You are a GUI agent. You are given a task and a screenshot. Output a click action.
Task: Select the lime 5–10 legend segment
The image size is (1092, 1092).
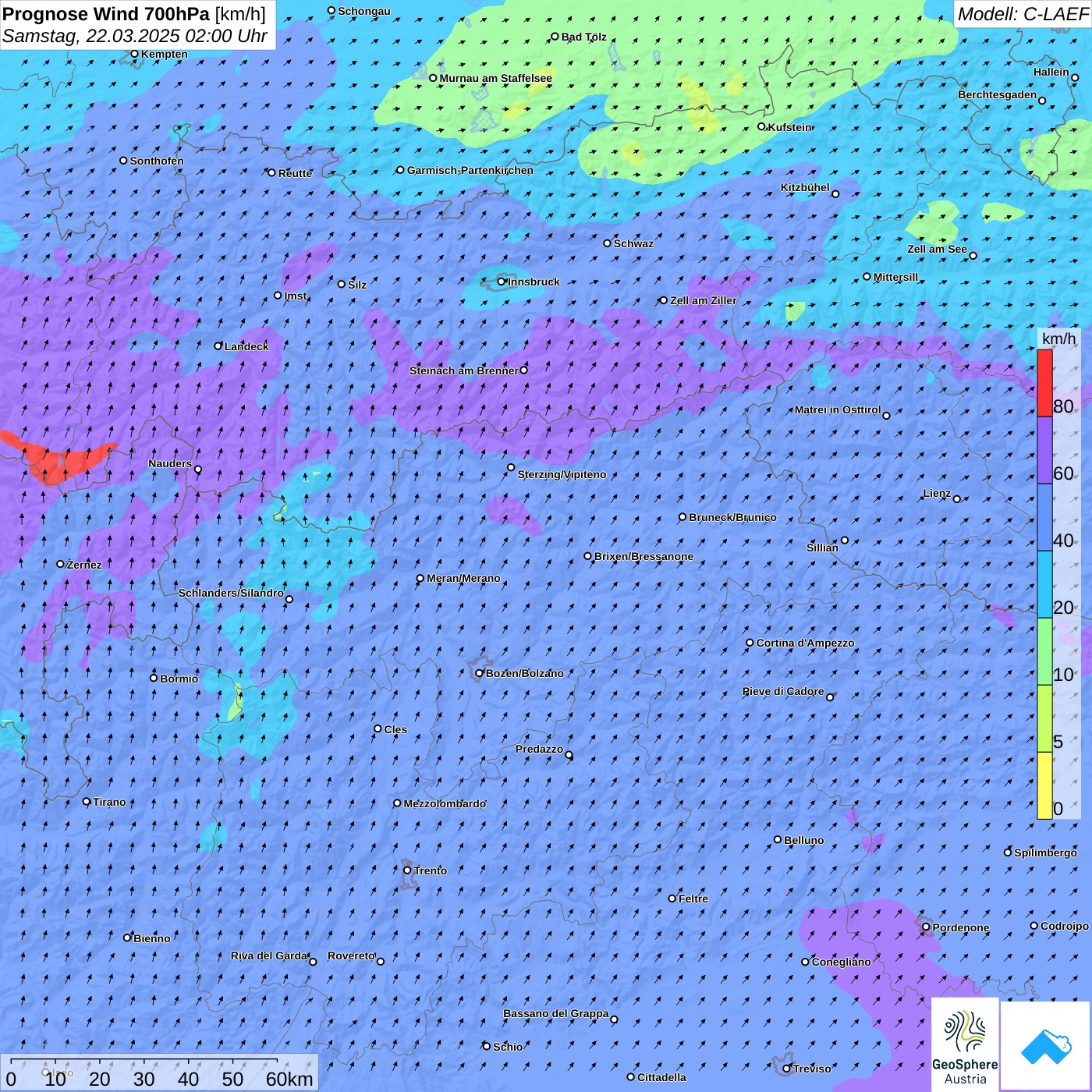click(1044, 718)
